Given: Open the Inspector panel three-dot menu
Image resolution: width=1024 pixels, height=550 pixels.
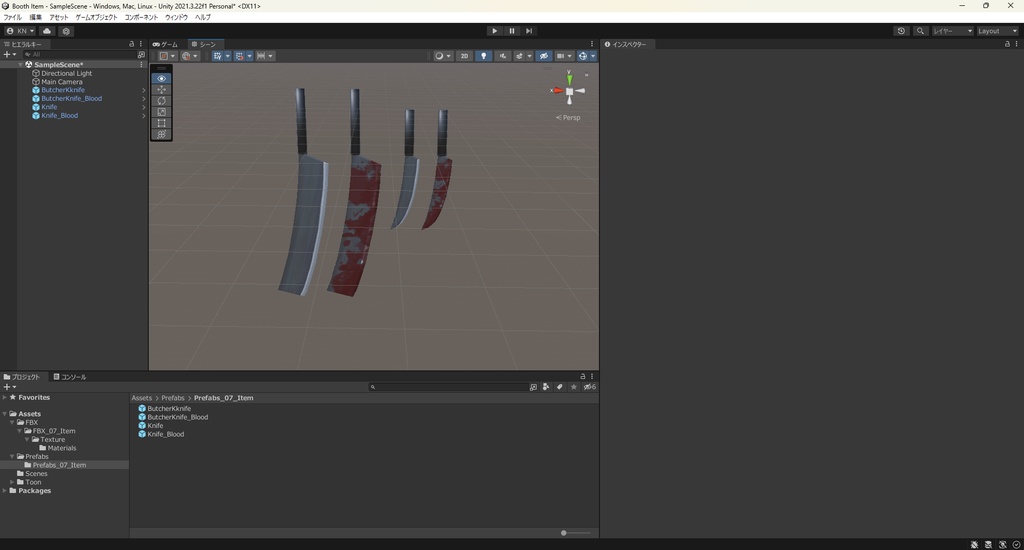Looking at the screenshot, I should tap(1016, 44).
